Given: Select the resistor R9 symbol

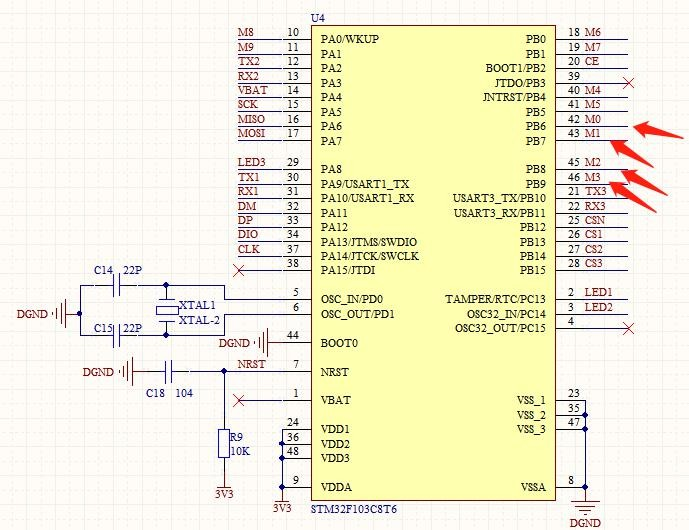Looking at the screenshot, I should pyautogui.click(x=224, y=443).
